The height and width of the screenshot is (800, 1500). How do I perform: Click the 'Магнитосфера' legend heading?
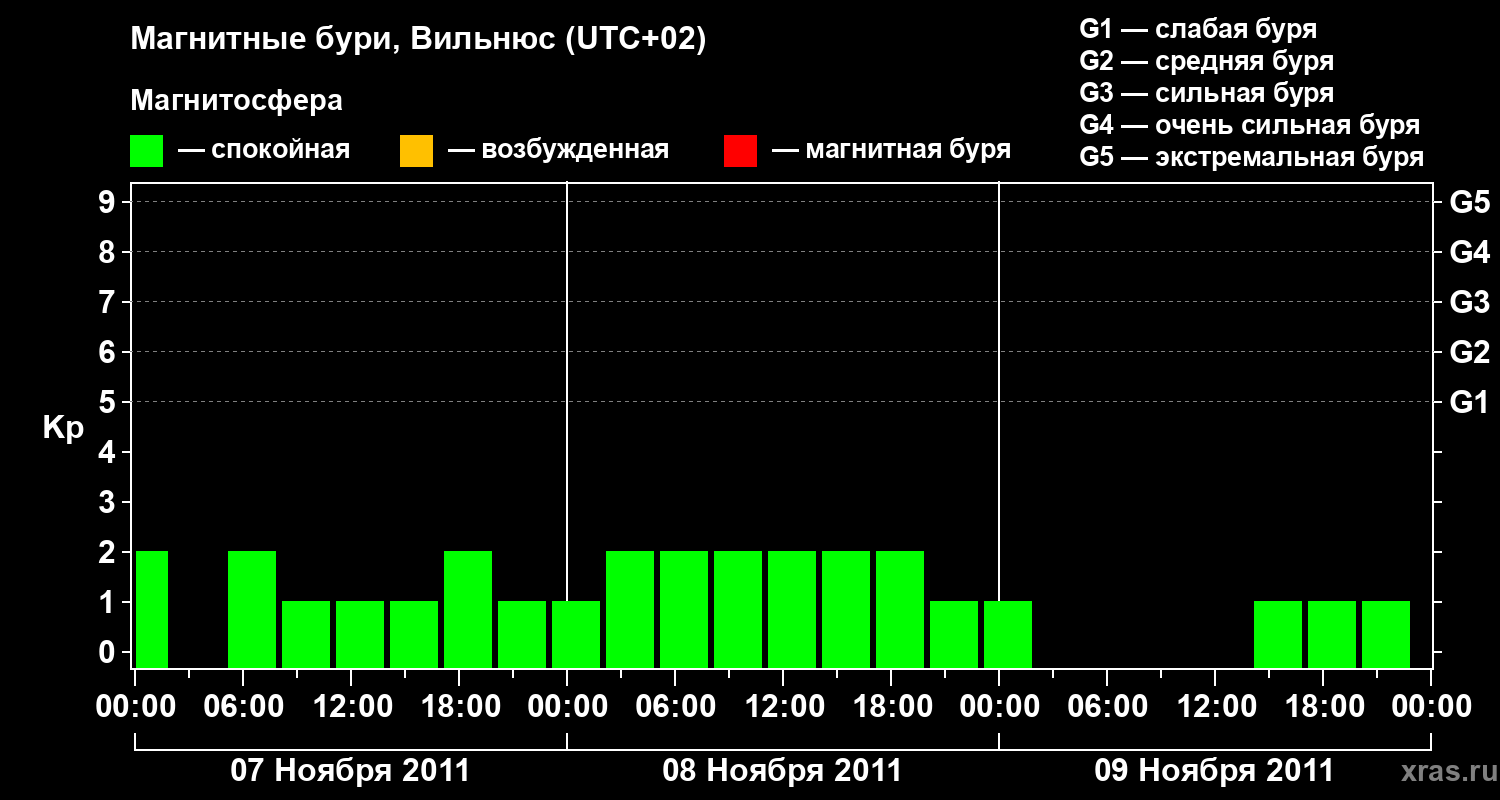click(x=237, y=101)
